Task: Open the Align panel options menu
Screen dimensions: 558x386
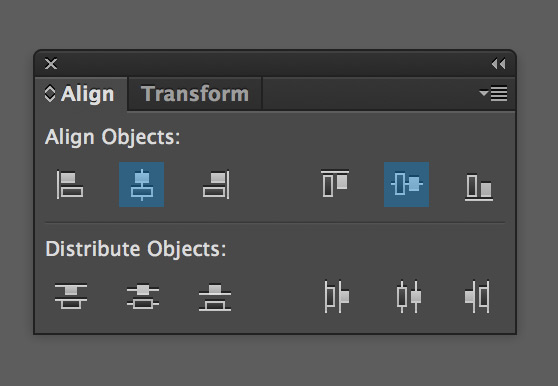Action: coord(493,94)
